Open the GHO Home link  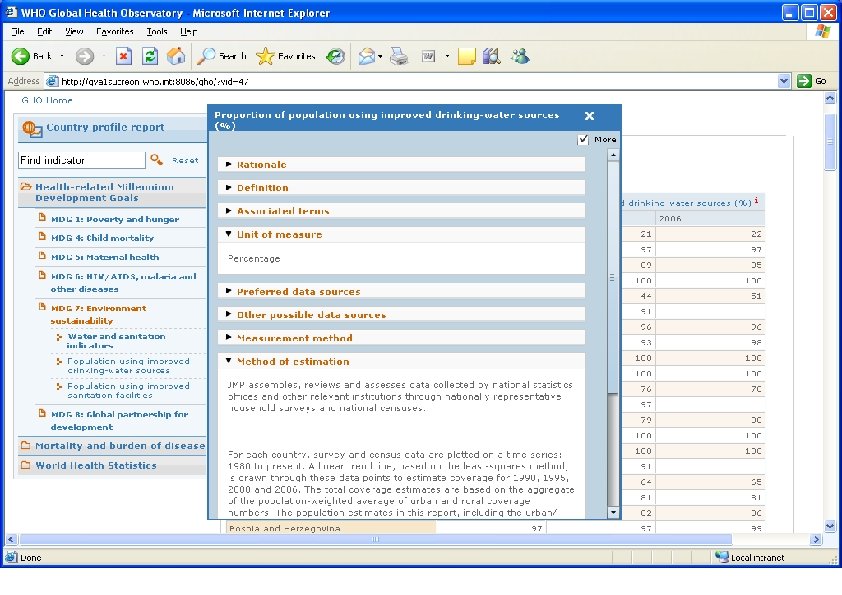pos(47,100)
